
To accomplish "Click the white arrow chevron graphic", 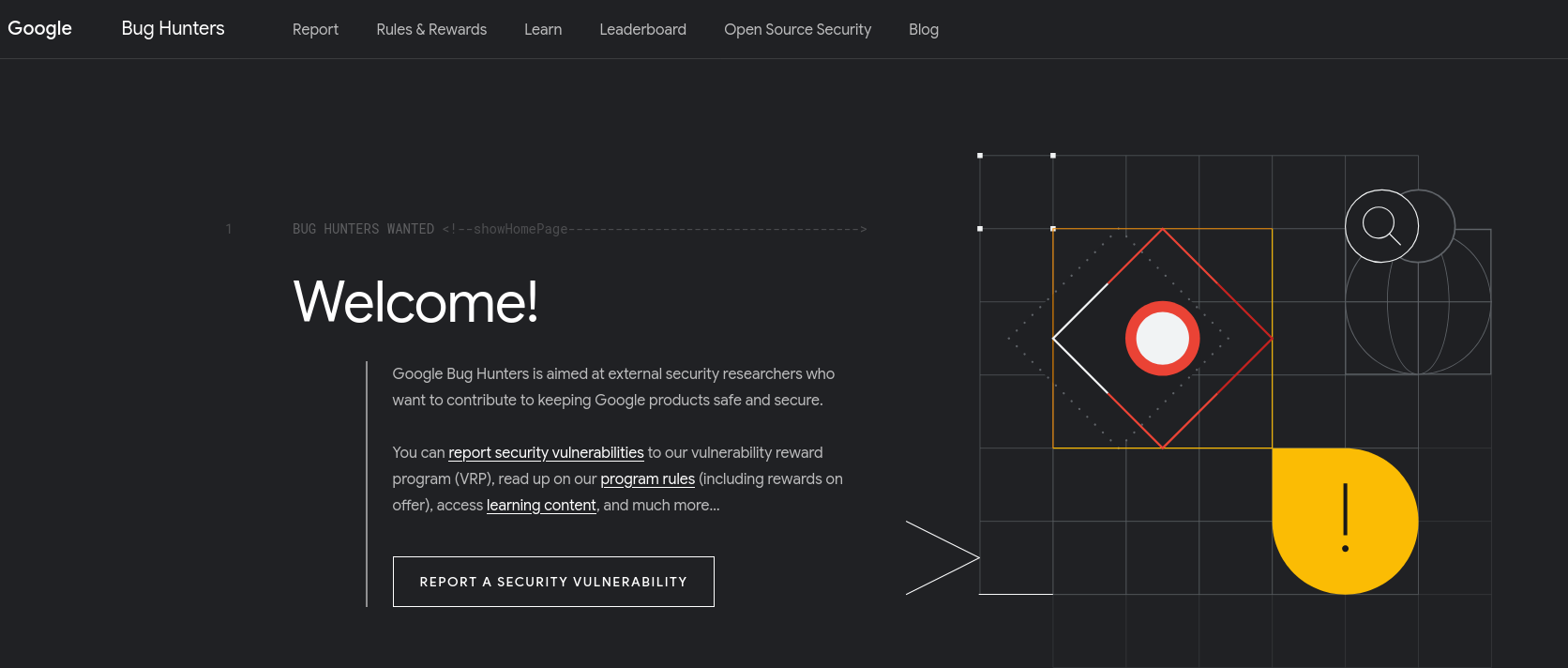I will (x=942, y=557).
